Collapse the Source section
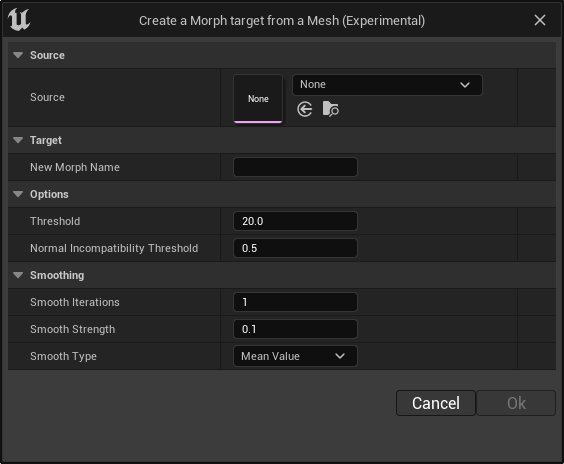Screen dimensions: 564x464 [x=18, y=55]
